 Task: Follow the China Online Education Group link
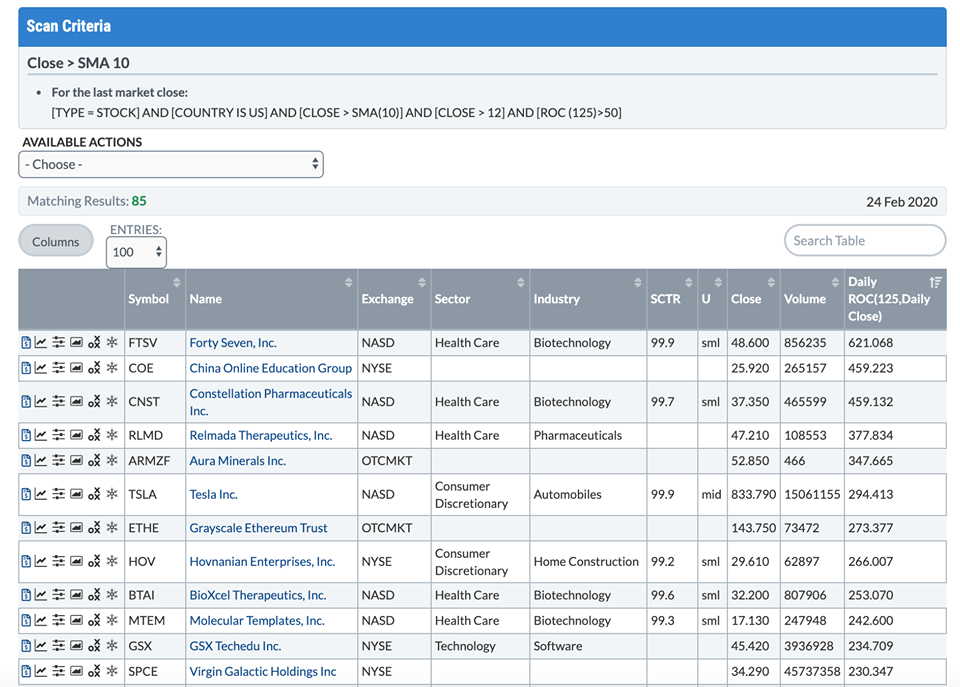click(271, 368)
